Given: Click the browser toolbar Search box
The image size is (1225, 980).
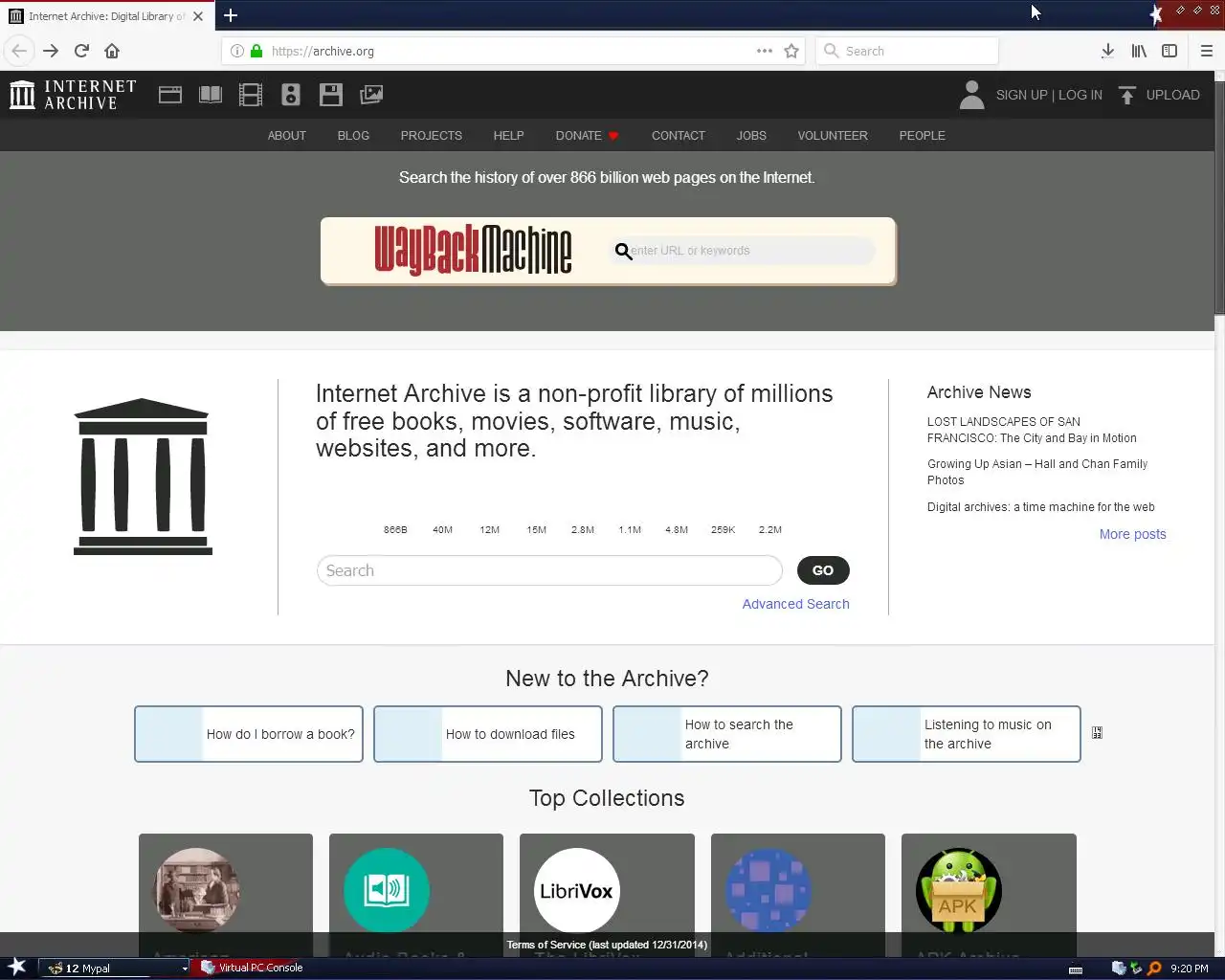Looking at the screenshot, I should click(x=907, y=51).
